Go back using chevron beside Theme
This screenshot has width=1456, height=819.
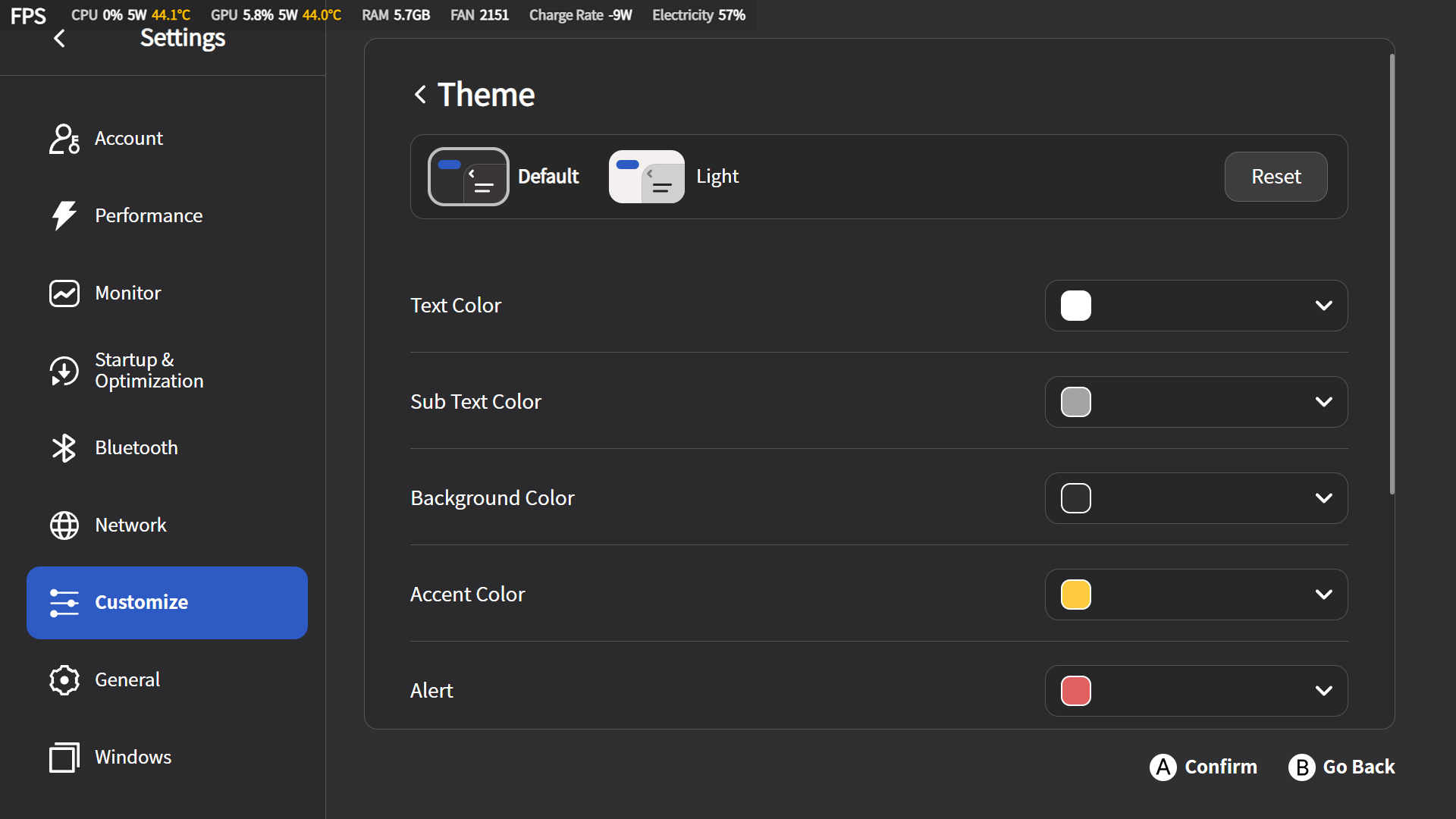(420, 95)
